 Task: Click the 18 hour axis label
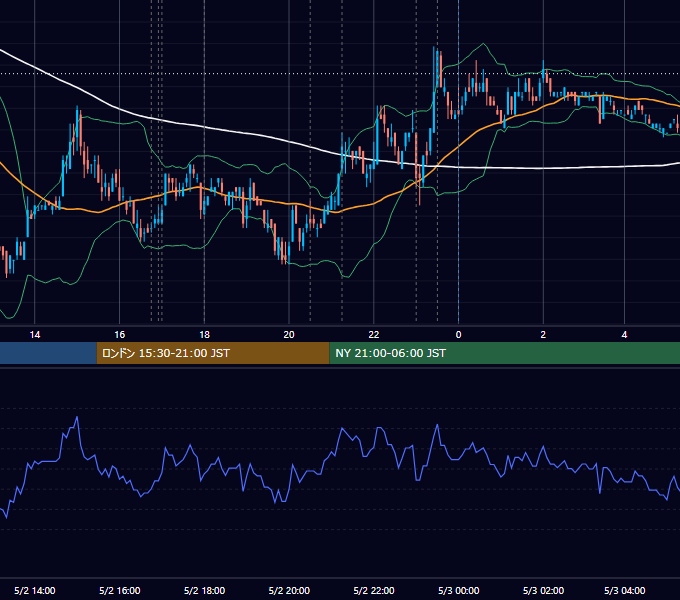(204, 335)
